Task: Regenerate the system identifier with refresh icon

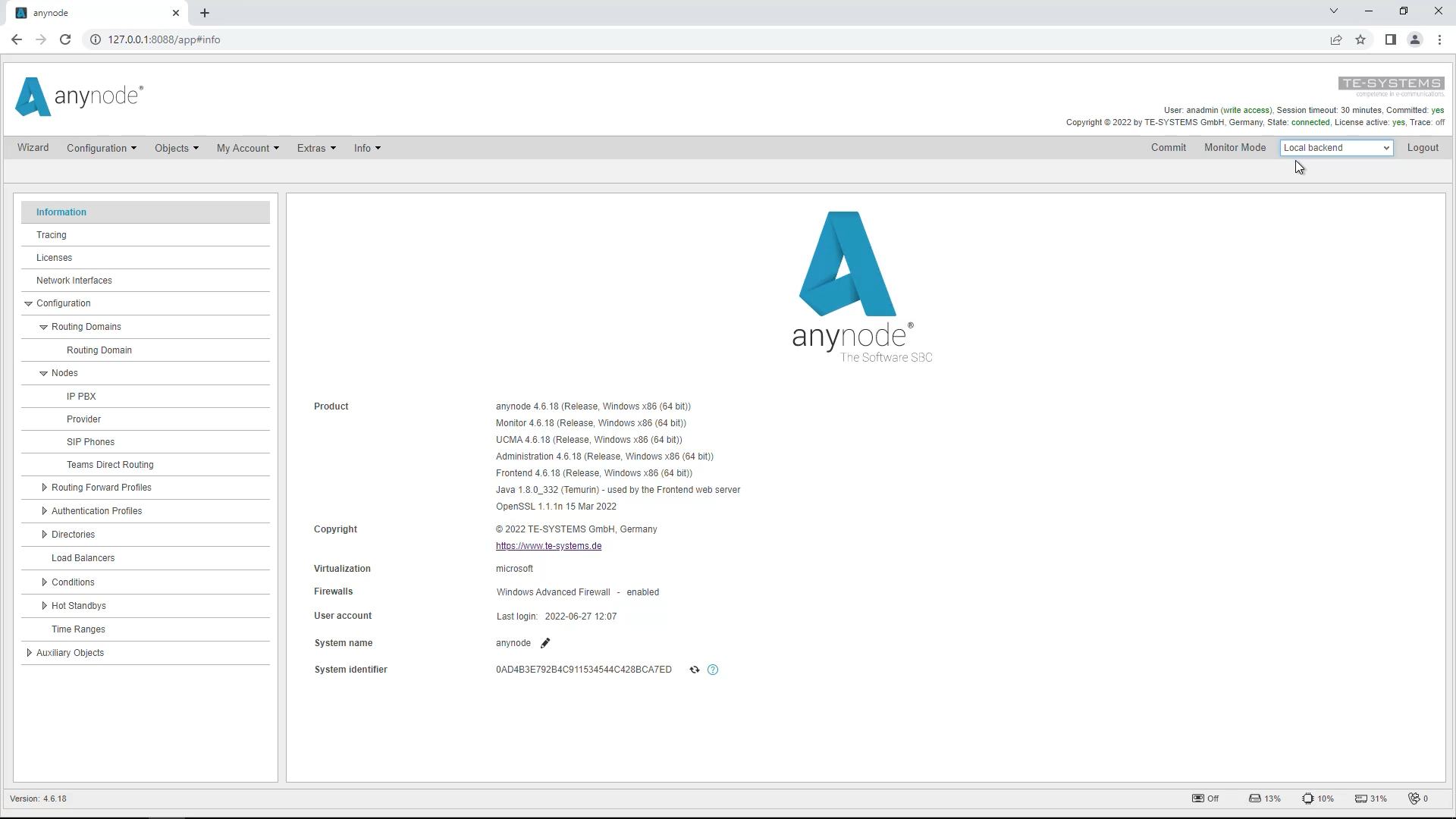Action: 694,670
